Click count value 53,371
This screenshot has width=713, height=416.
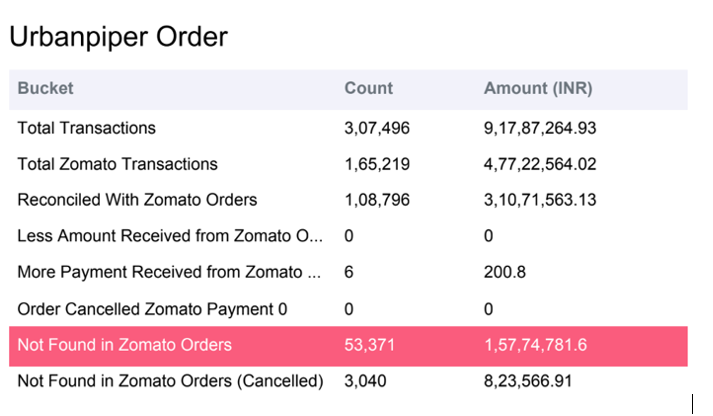[369, 346]
